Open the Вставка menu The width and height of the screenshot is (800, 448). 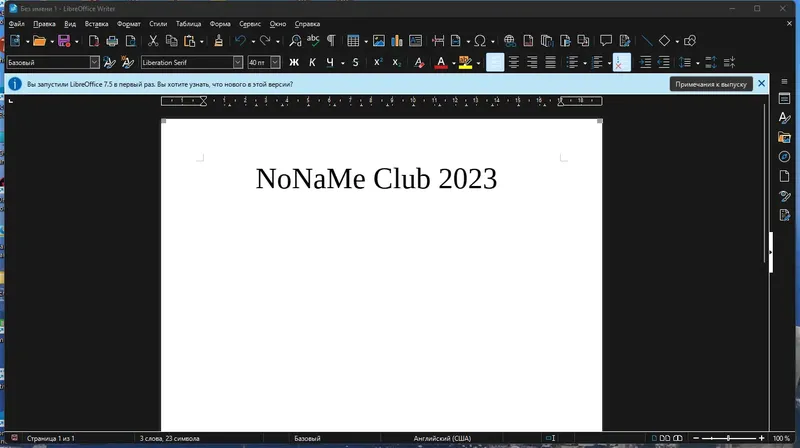tap(96, 24)
